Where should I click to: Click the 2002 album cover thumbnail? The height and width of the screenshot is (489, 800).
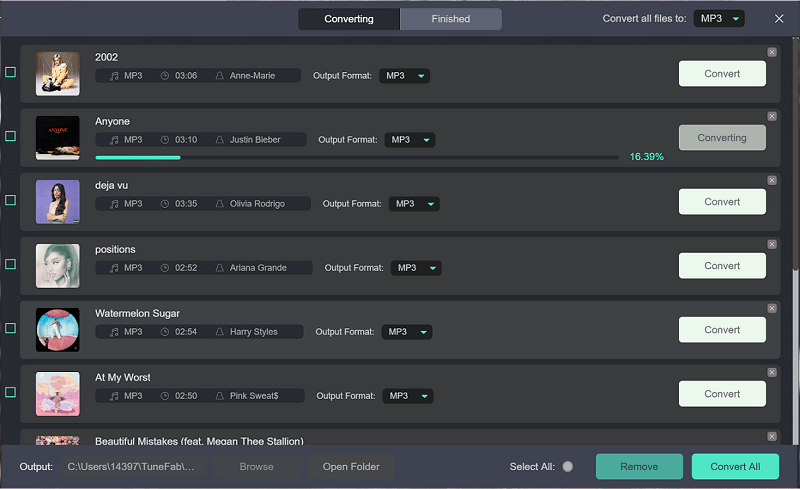[57, 74]
